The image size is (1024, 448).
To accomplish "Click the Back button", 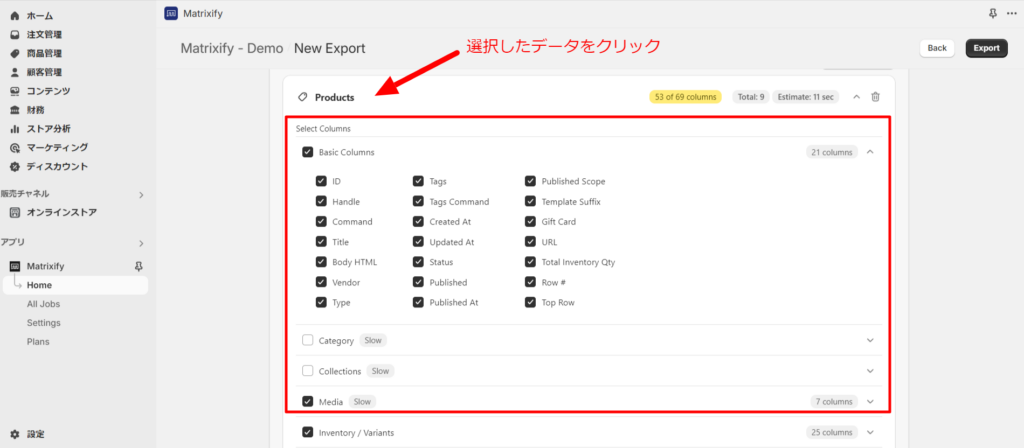I will click(x=937, y=48).
